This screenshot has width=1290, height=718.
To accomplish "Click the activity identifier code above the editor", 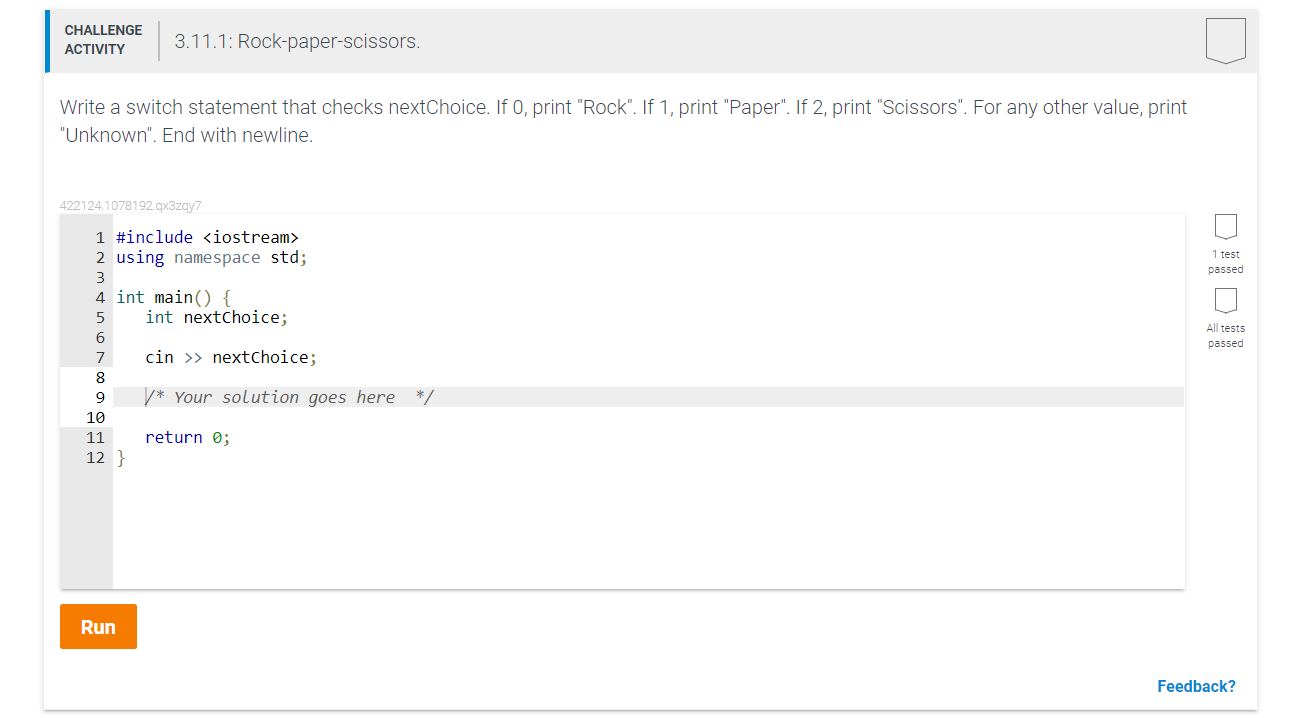I will pyautogui.click(x=131, y=204).
